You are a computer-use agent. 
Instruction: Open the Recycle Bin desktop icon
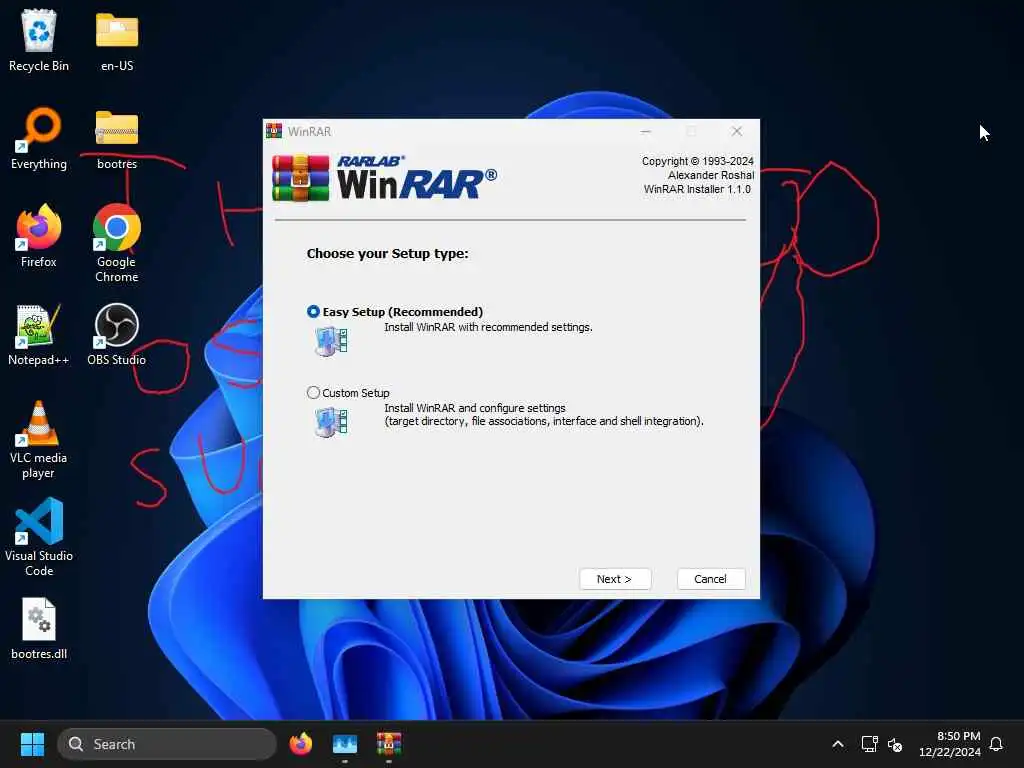pyautogui.click(x=39, y=40)
